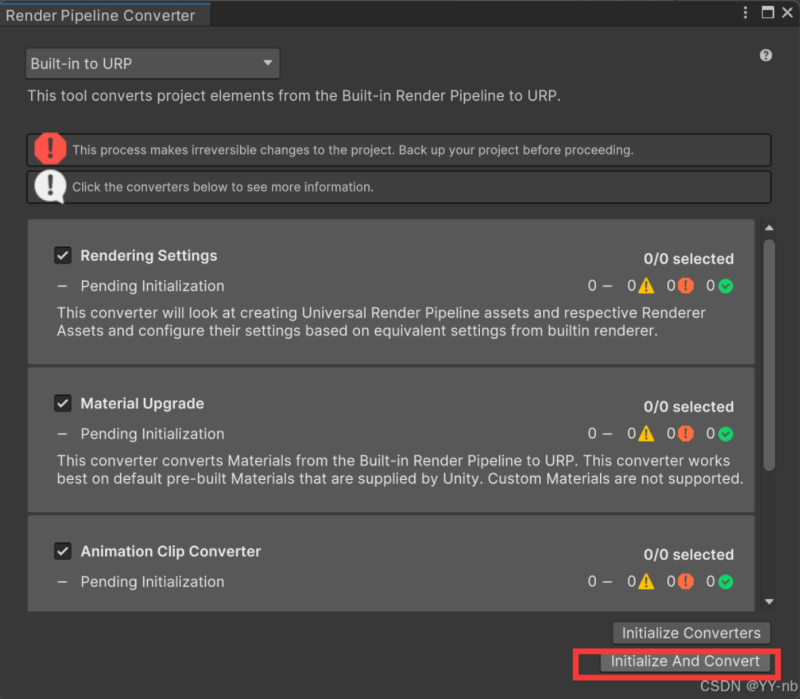This screenshot has height=699, width=800.
Task: Expand the Material Upgrade converter details
Action: pos(142,404)
